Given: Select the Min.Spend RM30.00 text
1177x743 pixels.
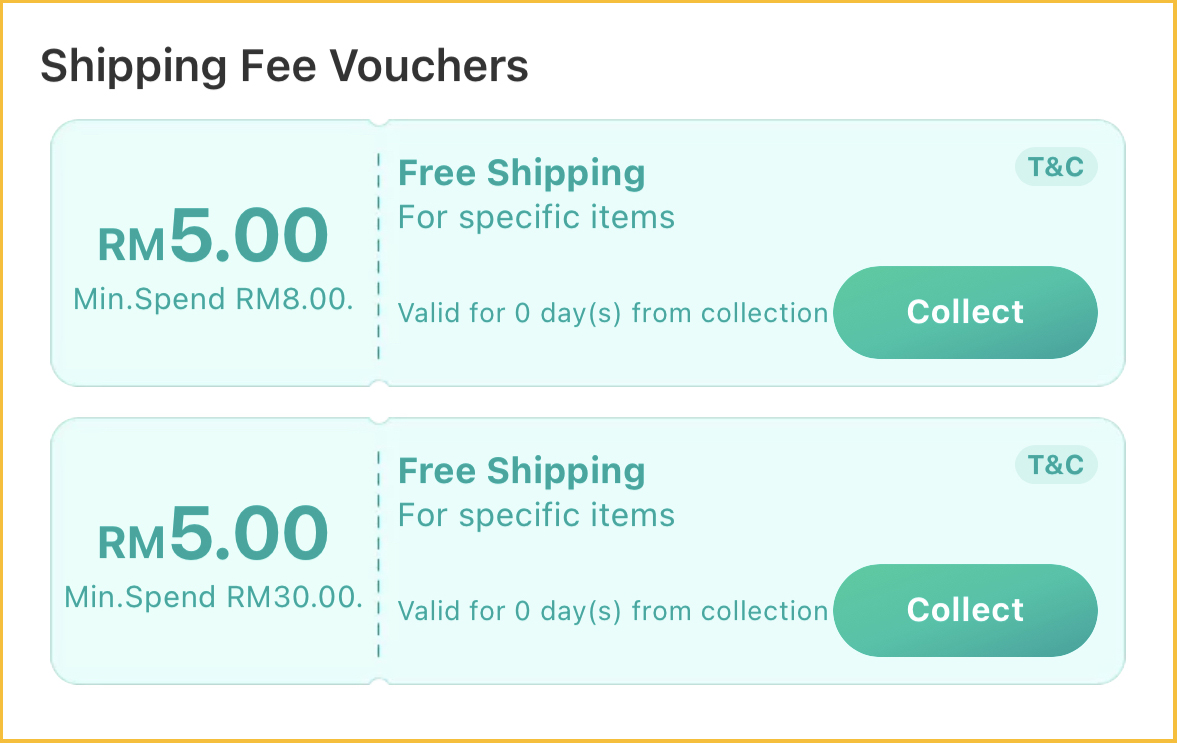Looking at the screenshot, I should (213, 597).
